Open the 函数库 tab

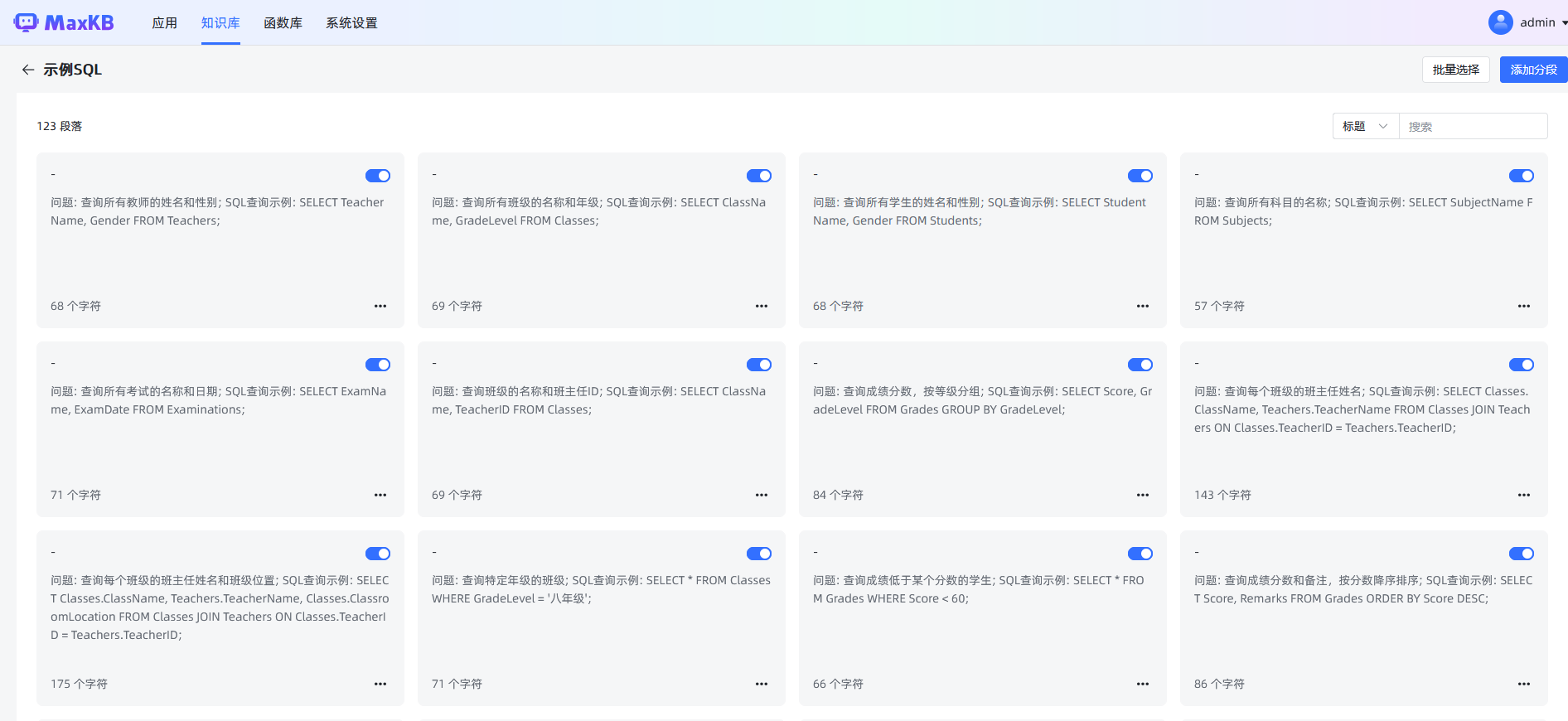coord(283,23)
